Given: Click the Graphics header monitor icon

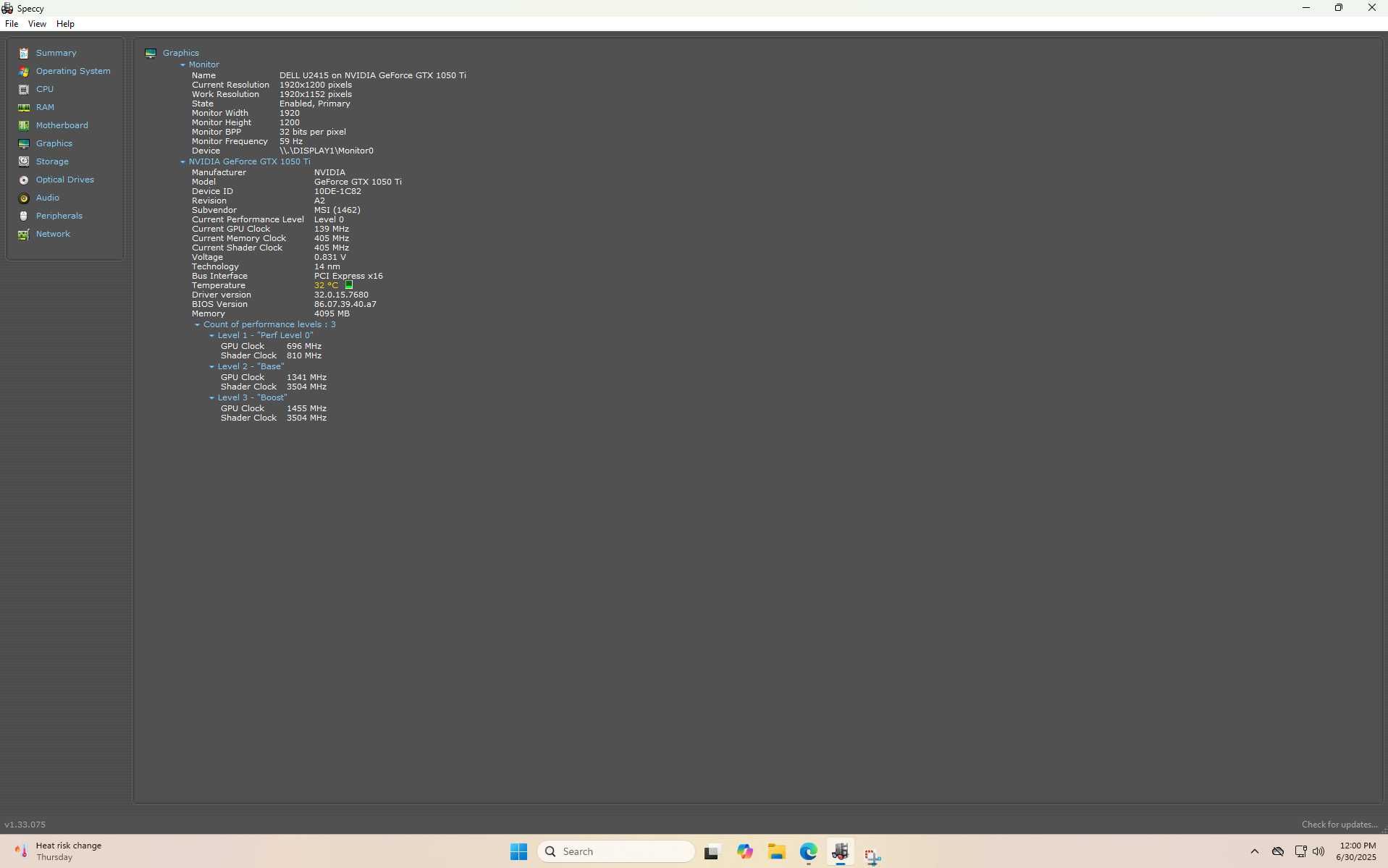Looking at the screenshot, I should coord(151,53).
